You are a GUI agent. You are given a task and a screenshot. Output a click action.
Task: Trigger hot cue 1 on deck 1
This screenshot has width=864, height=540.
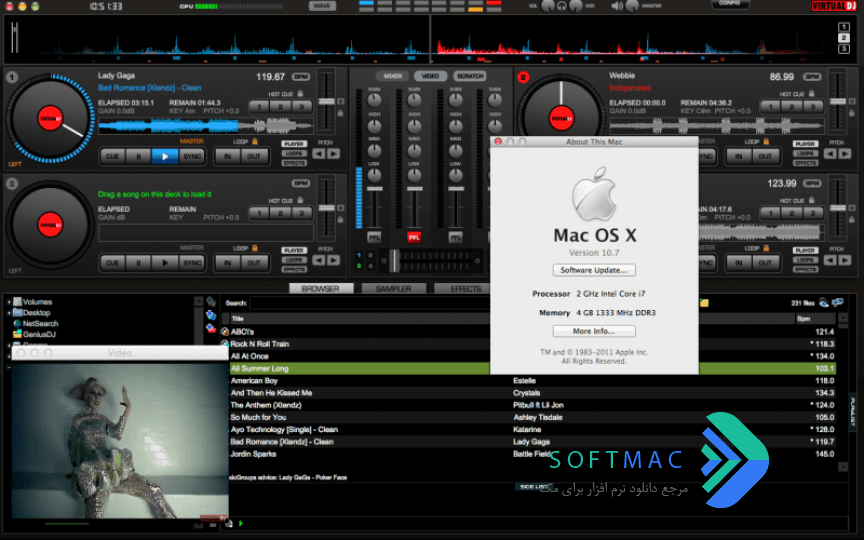point(259,106)
